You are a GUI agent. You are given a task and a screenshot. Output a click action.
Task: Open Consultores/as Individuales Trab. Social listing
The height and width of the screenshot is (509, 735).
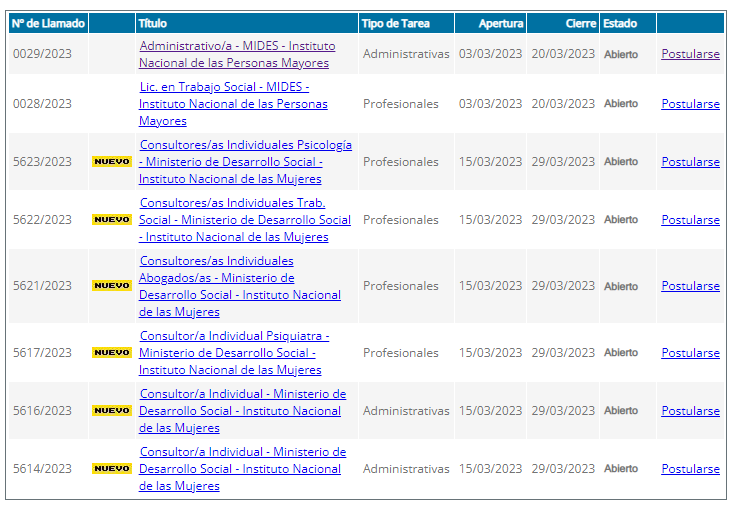pyautogui.click(x=245, y=220)
